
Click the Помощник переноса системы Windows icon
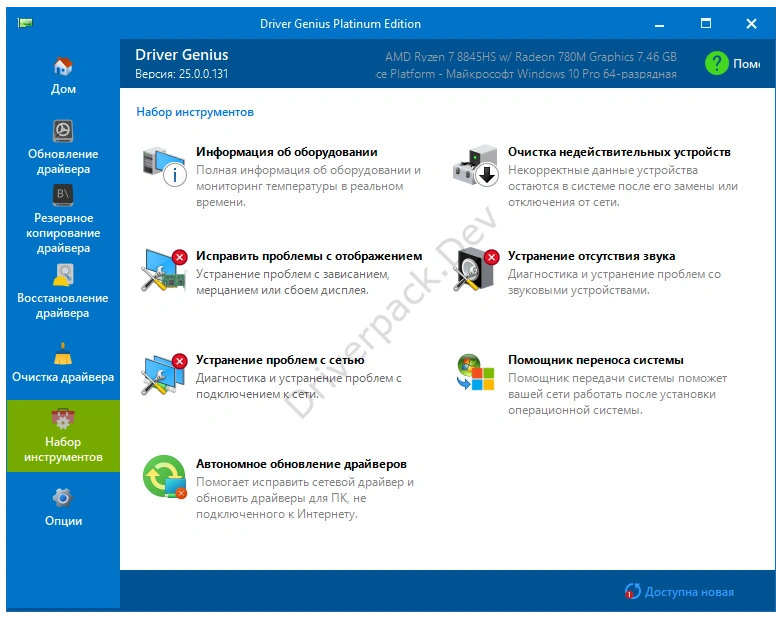pyautogui.click(x=475, y=372)
